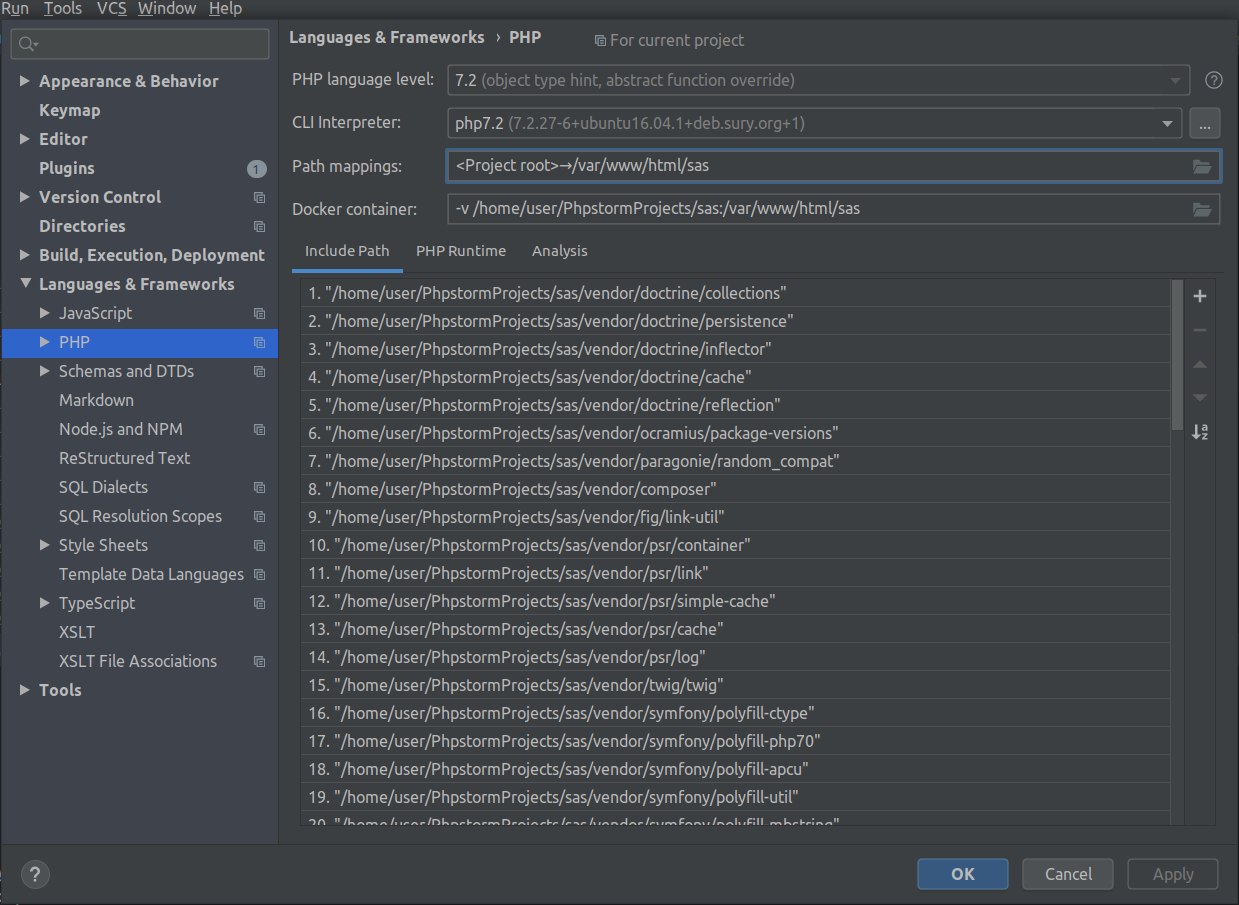Click the Apply button
Image resolution: width=1239 pixels, height=905 pixels.
(x=1173, y=873)
